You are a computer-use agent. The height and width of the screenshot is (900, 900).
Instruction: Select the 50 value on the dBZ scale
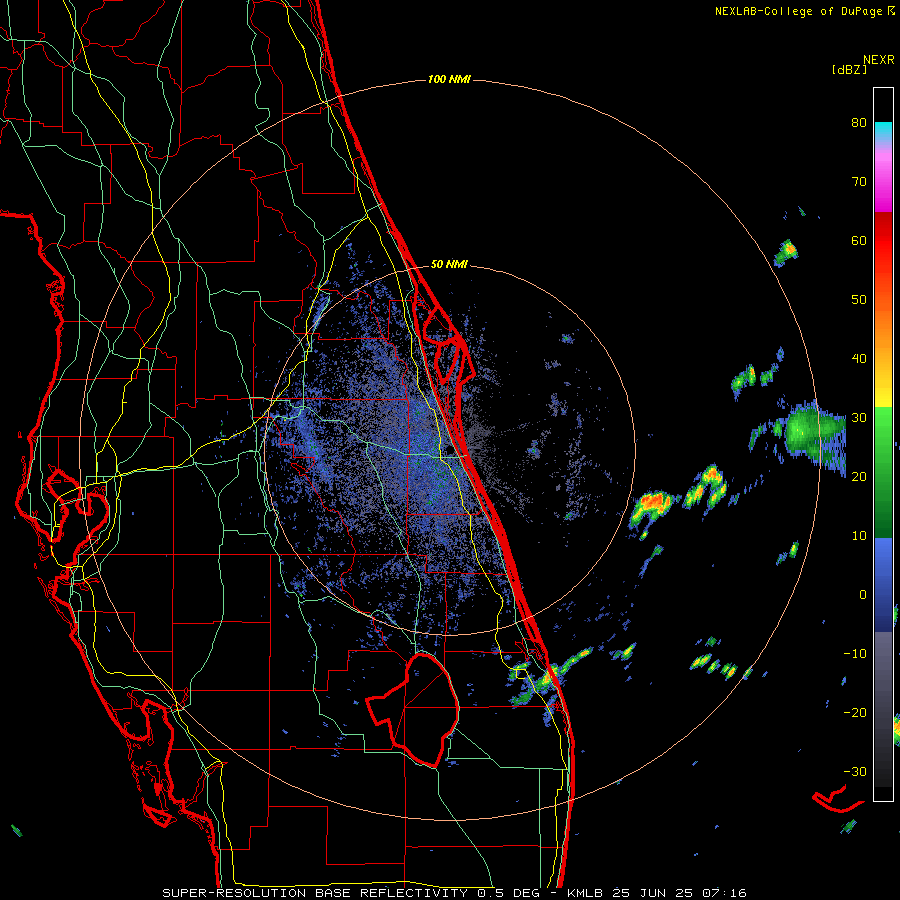click(x=859, y=300)
